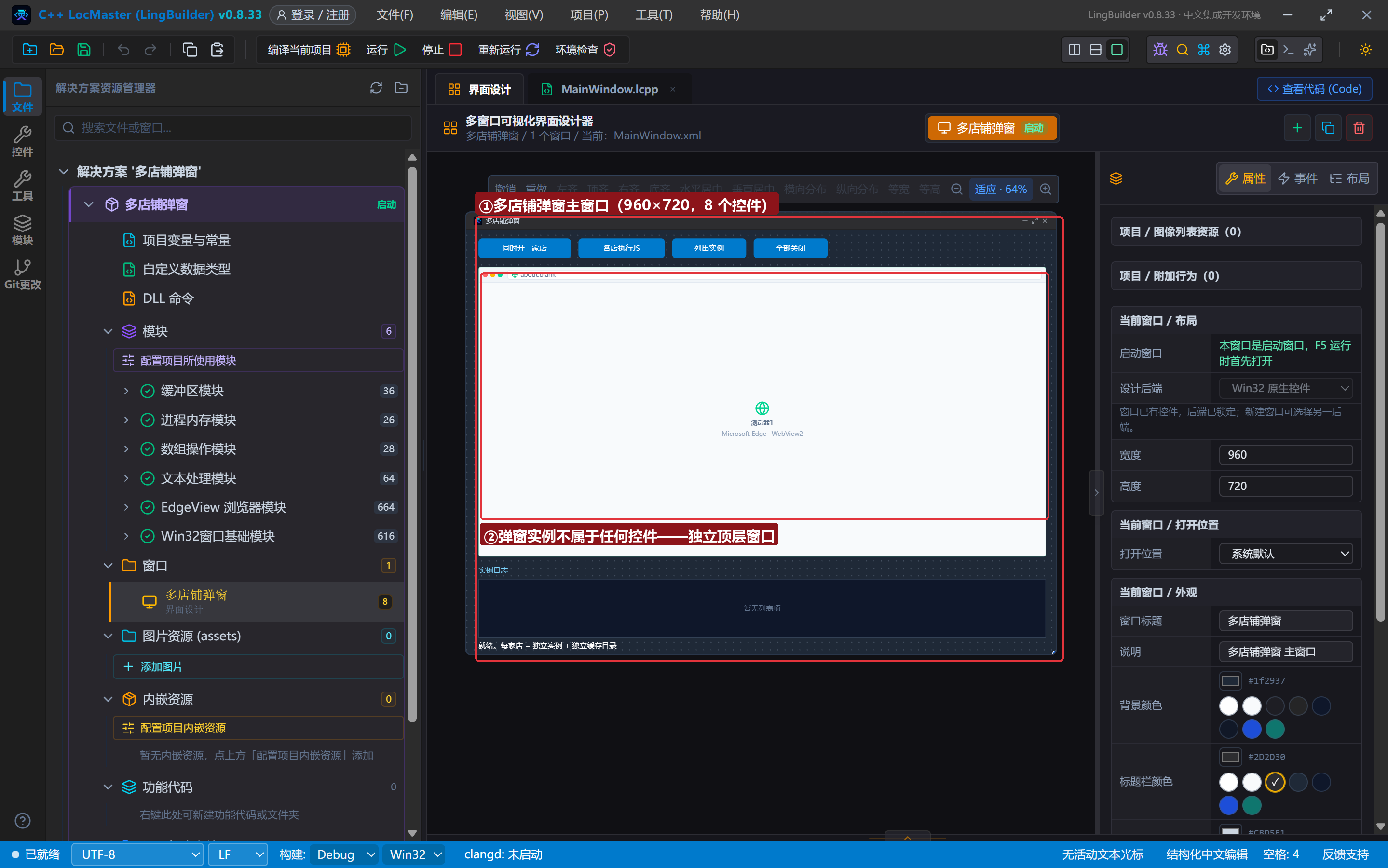Screen dimensions: 1388x868
Task: Click 配置项目所使用模块 button
Action: 258,360
